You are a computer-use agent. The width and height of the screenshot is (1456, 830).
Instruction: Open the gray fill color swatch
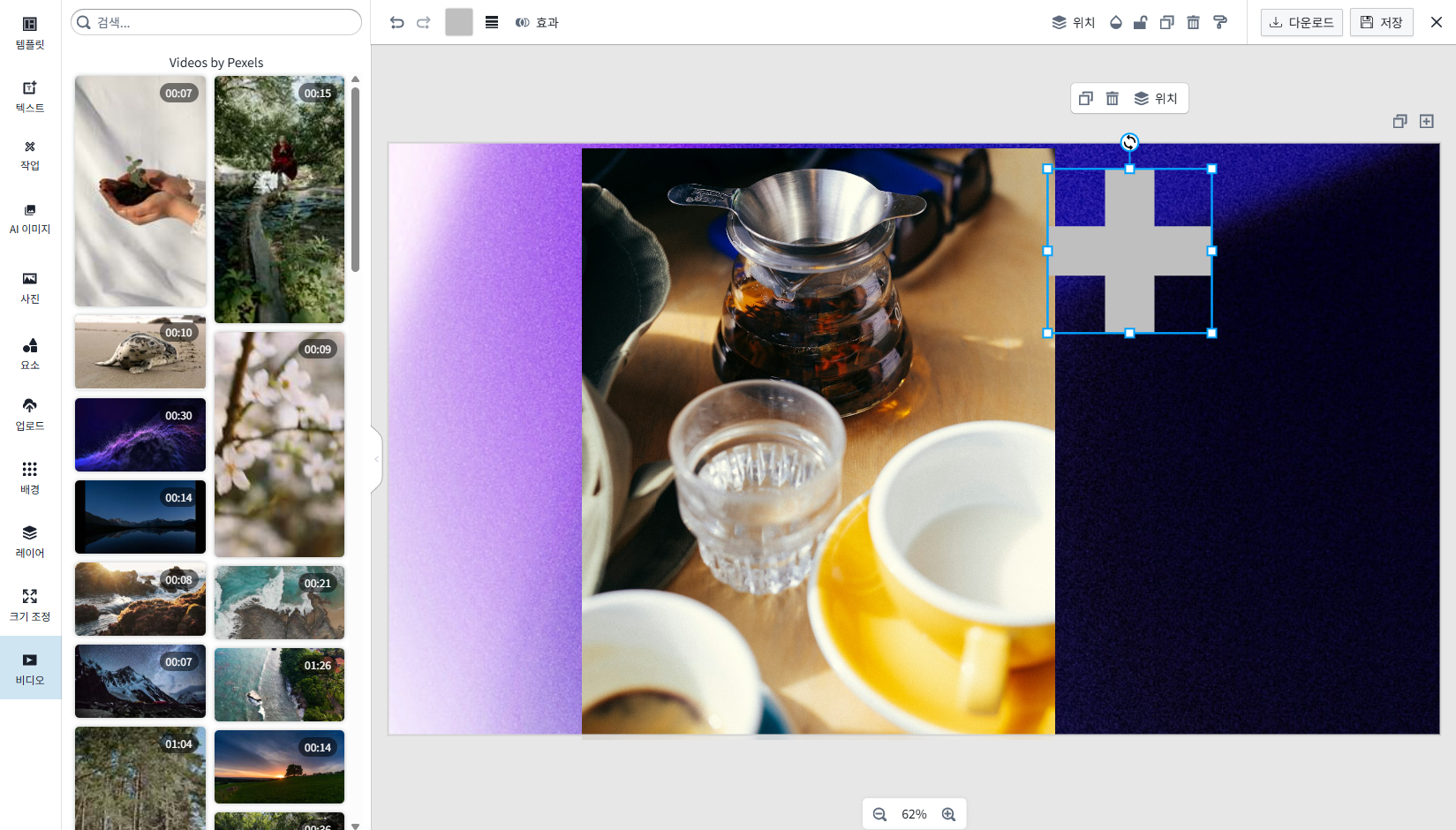pyautogui.click(x=459, y=22)
